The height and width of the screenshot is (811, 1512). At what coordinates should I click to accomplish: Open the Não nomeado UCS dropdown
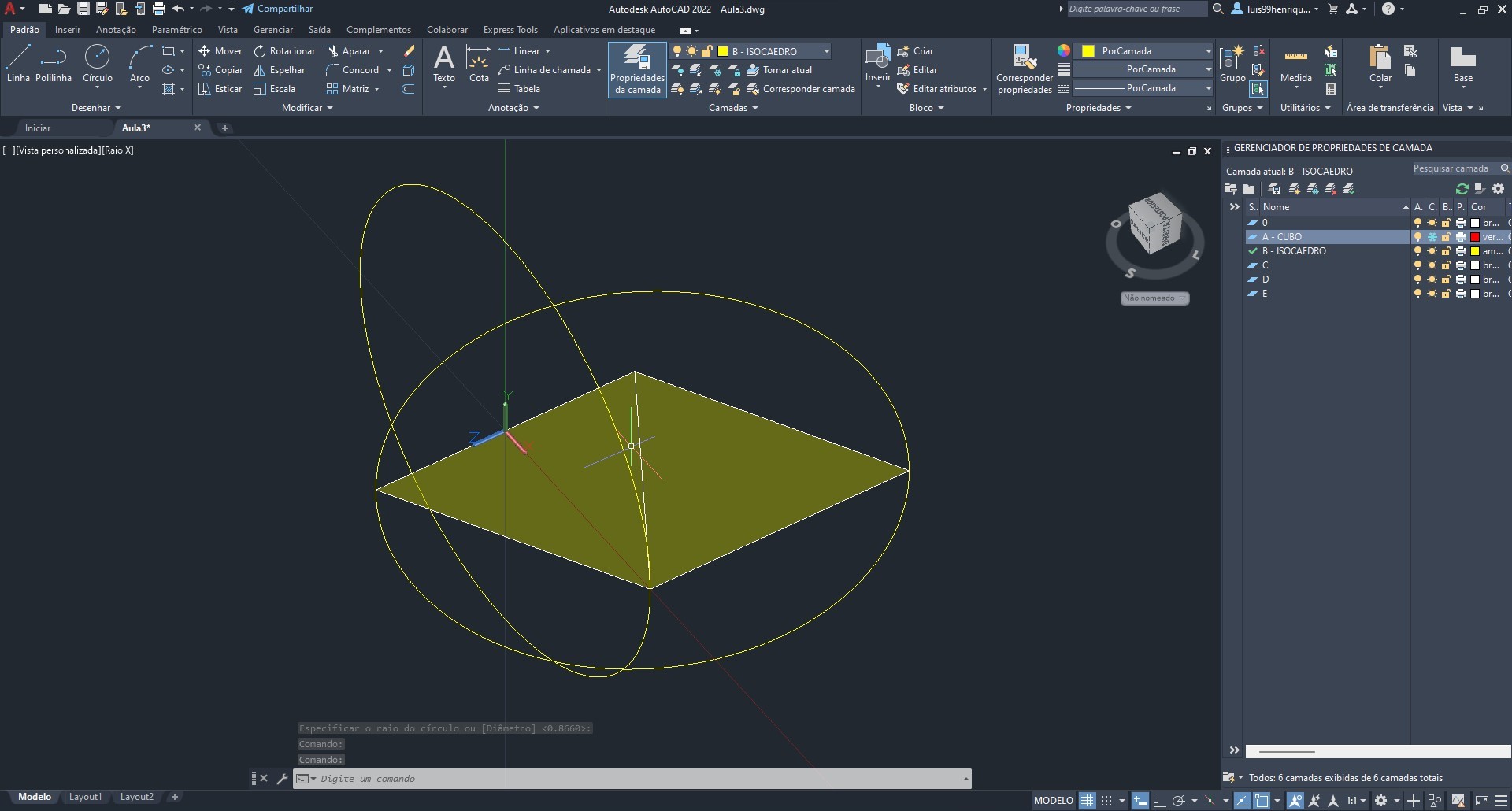point(1154,298)
